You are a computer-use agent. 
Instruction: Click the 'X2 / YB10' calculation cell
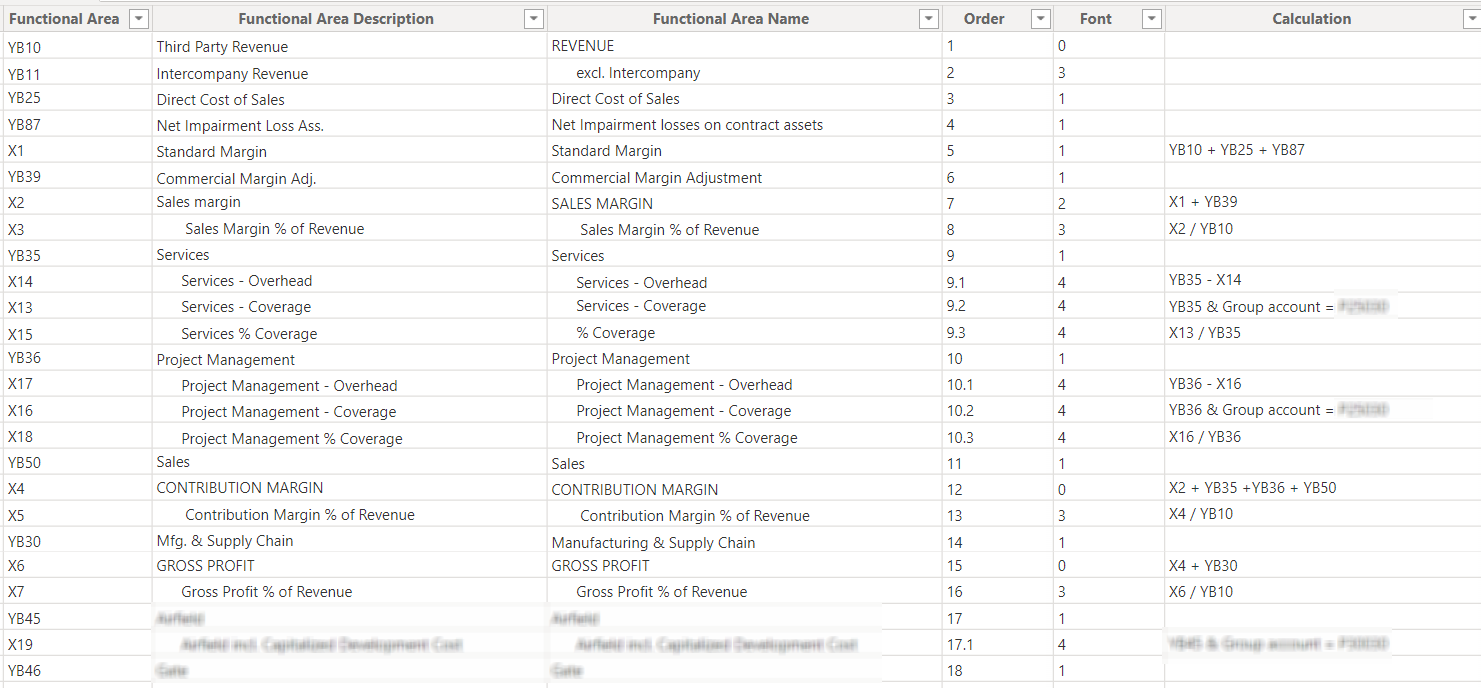coord(1201,229)
